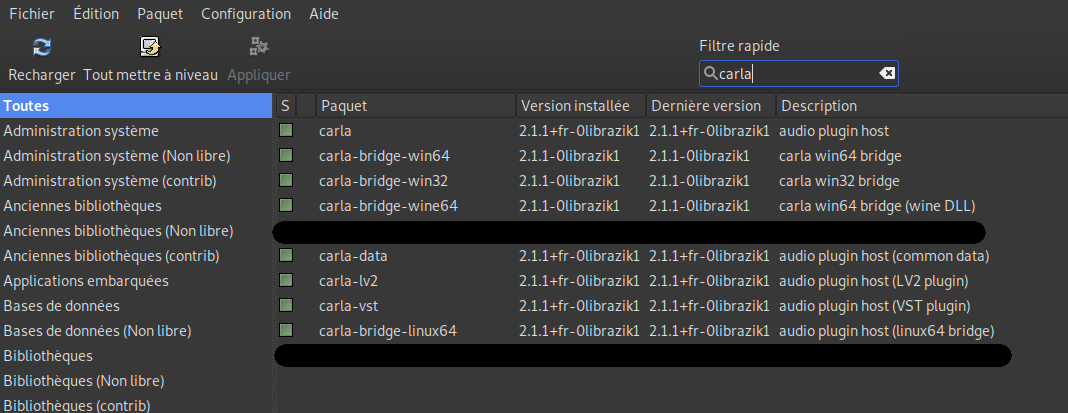Click the search magnifier icon
The image size is (1068, 413).
(x=710, y=73)
